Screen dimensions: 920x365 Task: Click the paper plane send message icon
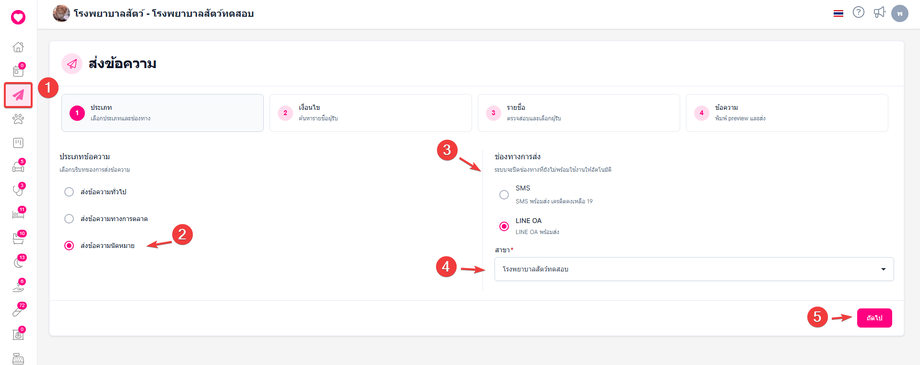(x=18, y=95)
